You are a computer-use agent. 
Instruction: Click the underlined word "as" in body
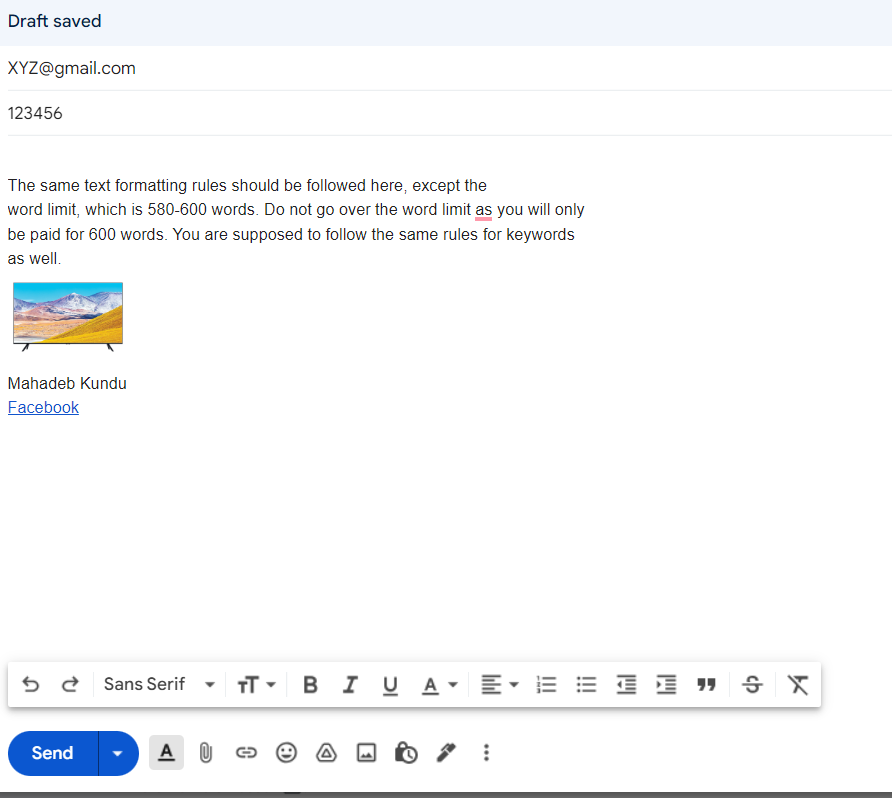(x=484, y=210)
